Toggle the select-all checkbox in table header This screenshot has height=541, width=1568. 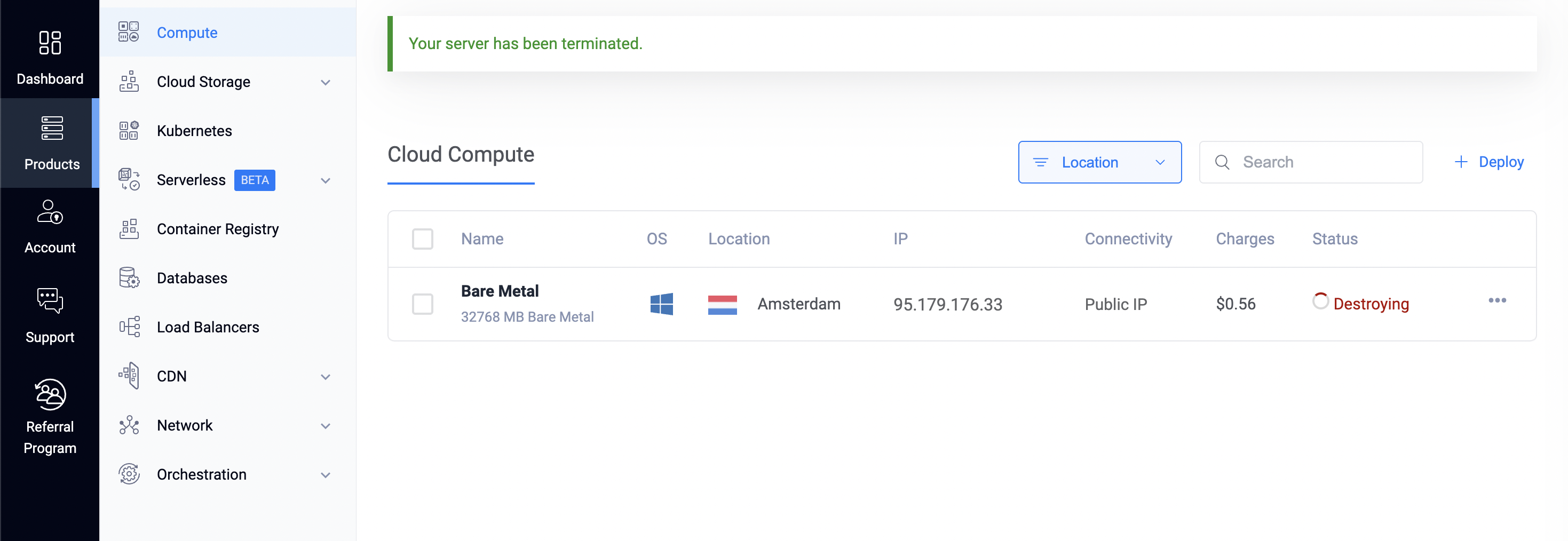pyautogui.click(x=423, y=239)
